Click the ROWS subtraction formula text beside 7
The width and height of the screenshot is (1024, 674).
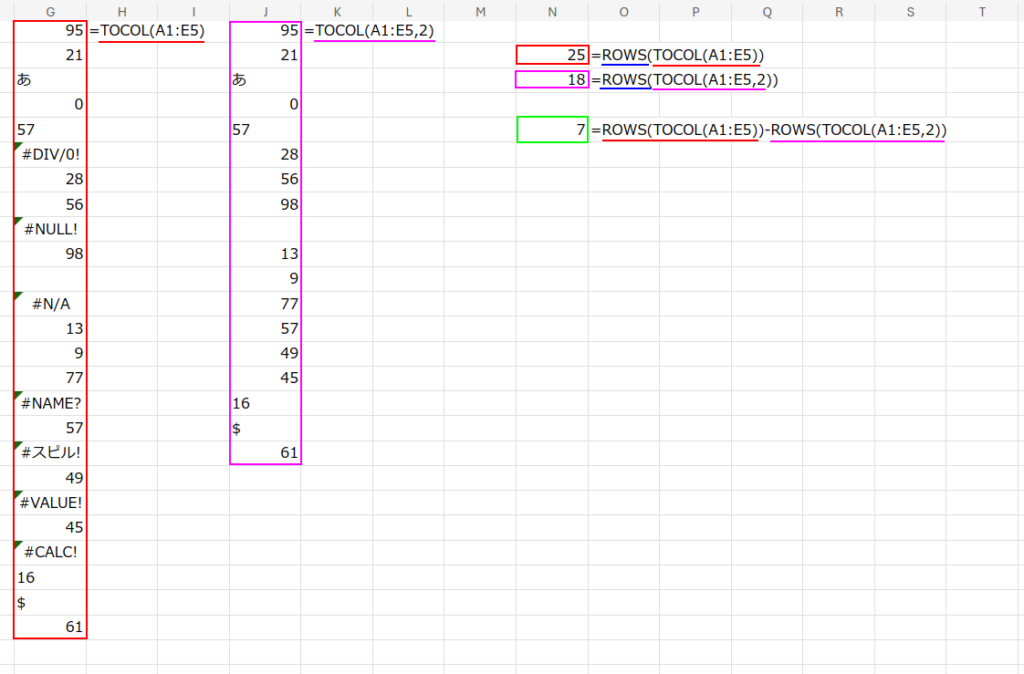(x=768, y=130)
